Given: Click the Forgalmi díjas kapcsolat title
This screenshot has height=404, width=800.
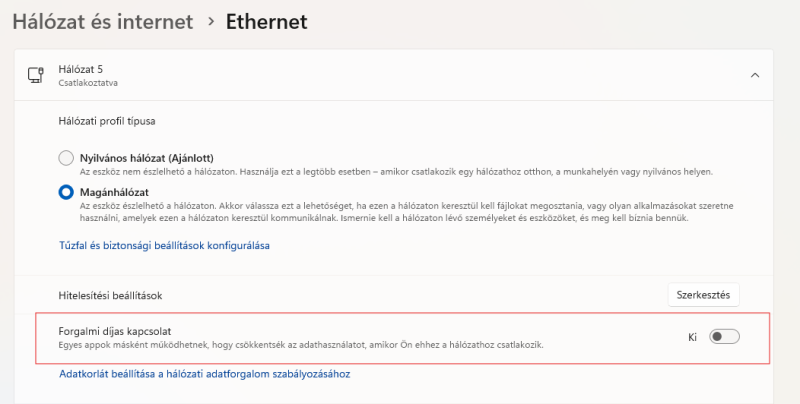Looking at the screenshot, I should (x=122, y=330).
